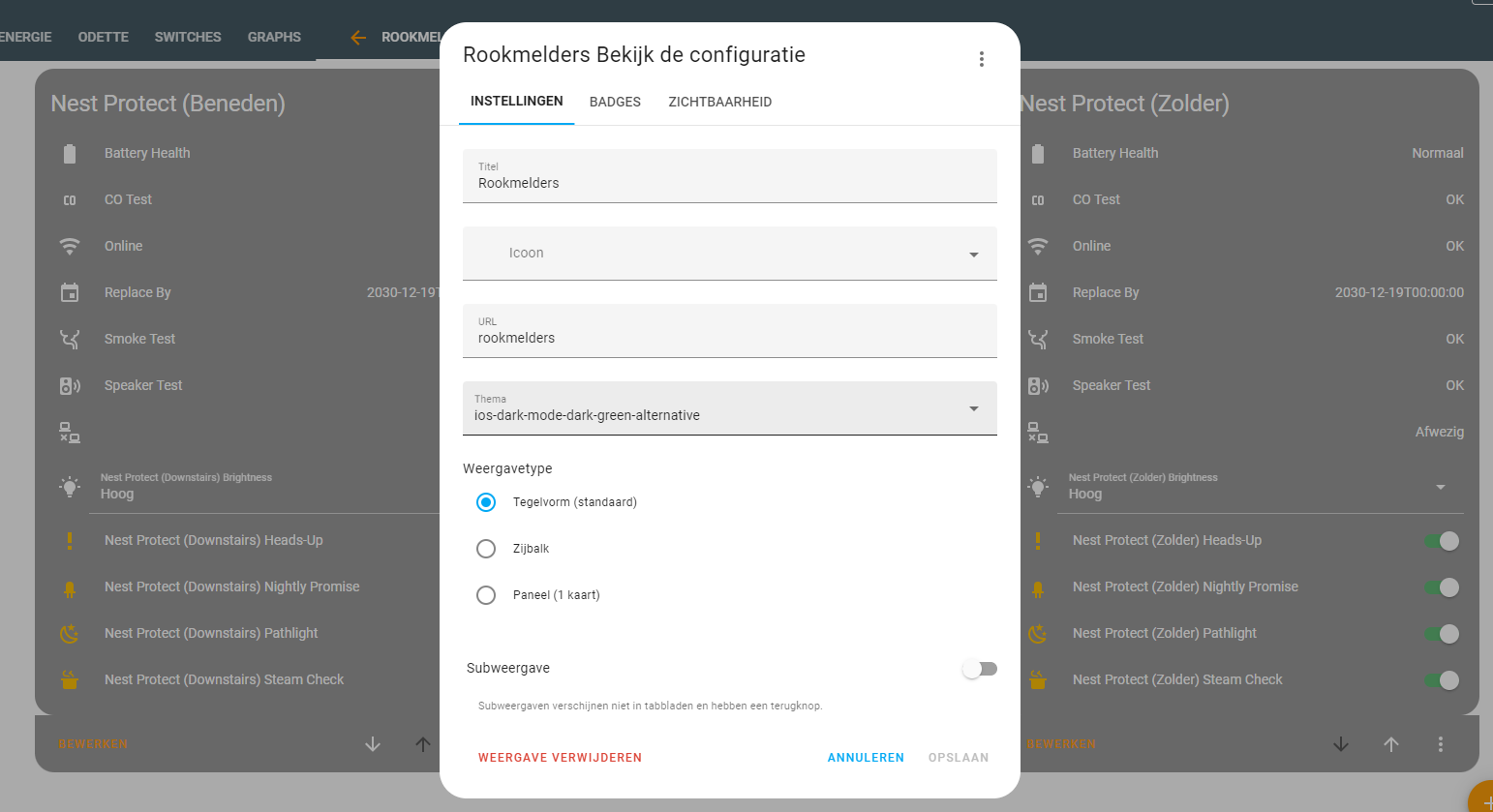The width and height of the screenshot is (1493, 812).
Task: Click WEERGAVE VERWIJDEREN to delete the view
Action: [560, 758]
